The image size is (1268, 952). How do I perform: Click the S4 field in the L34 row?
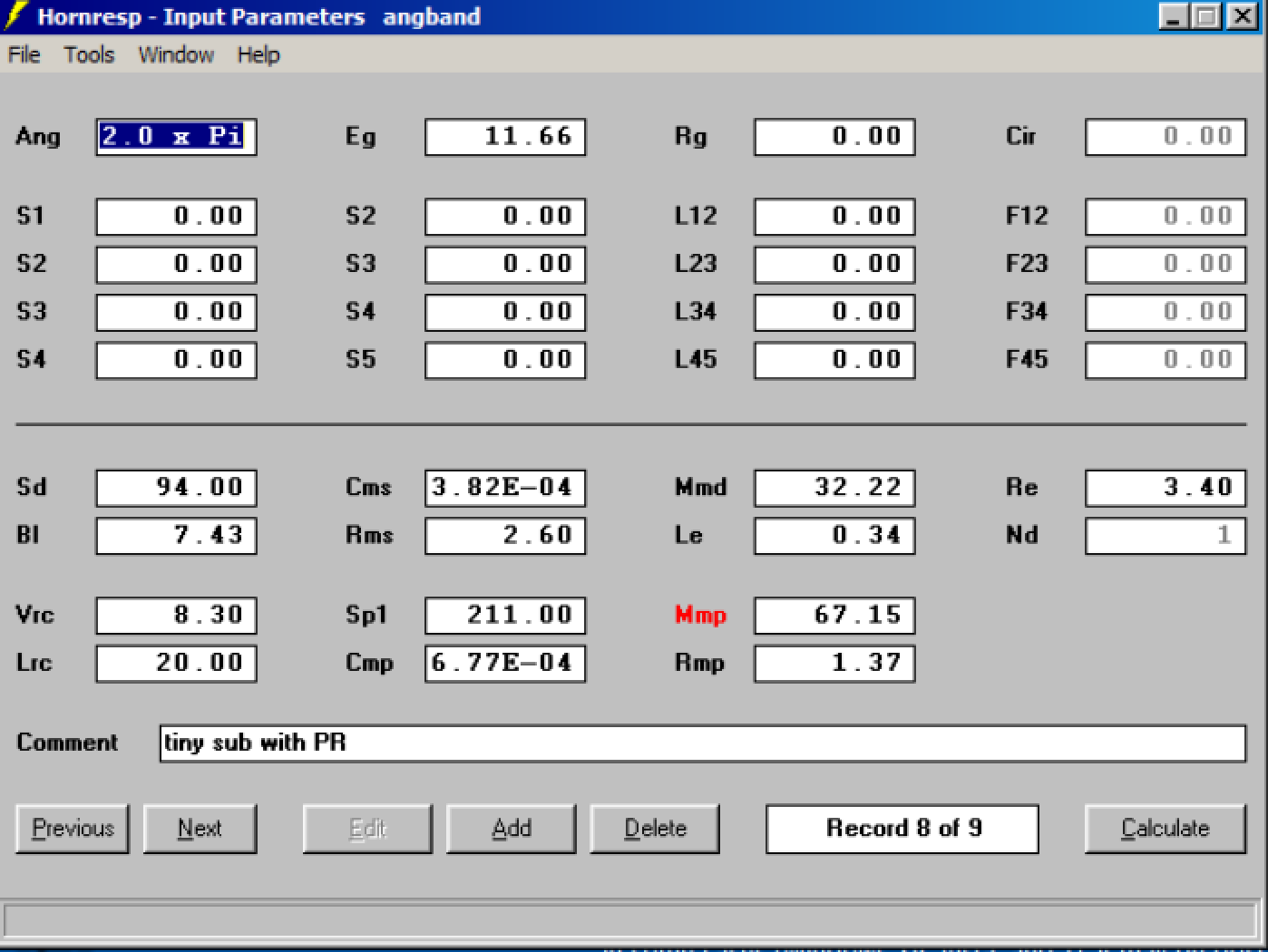(505, 313)
